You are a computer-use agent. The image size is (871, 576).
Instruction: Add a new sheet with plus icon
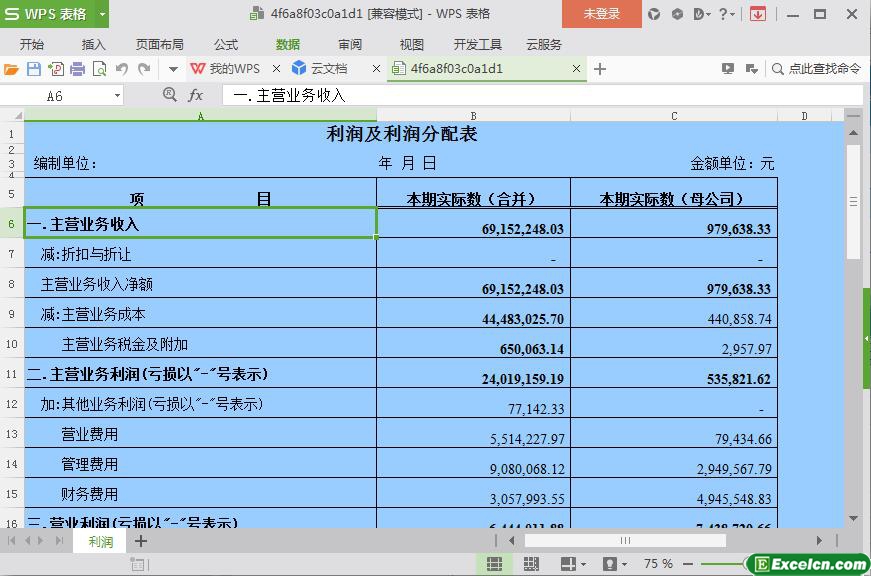pyautogui.click(x=141, y=541)
